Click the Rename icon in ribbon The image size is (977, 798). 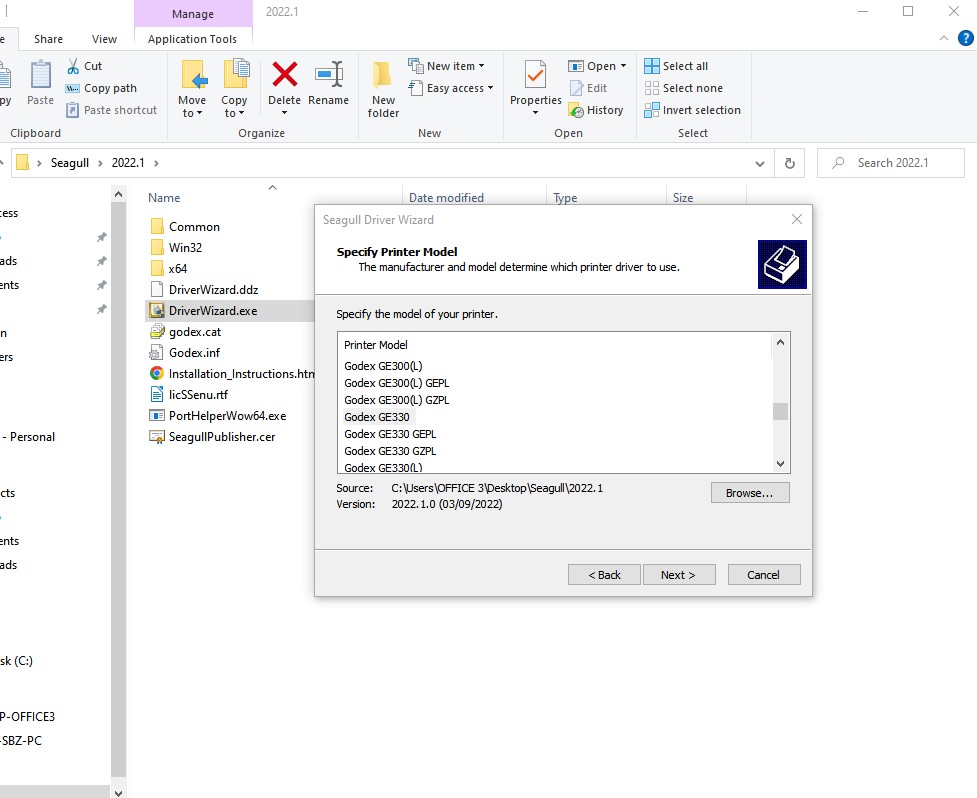pyautogui.click(x=329, y=74)
